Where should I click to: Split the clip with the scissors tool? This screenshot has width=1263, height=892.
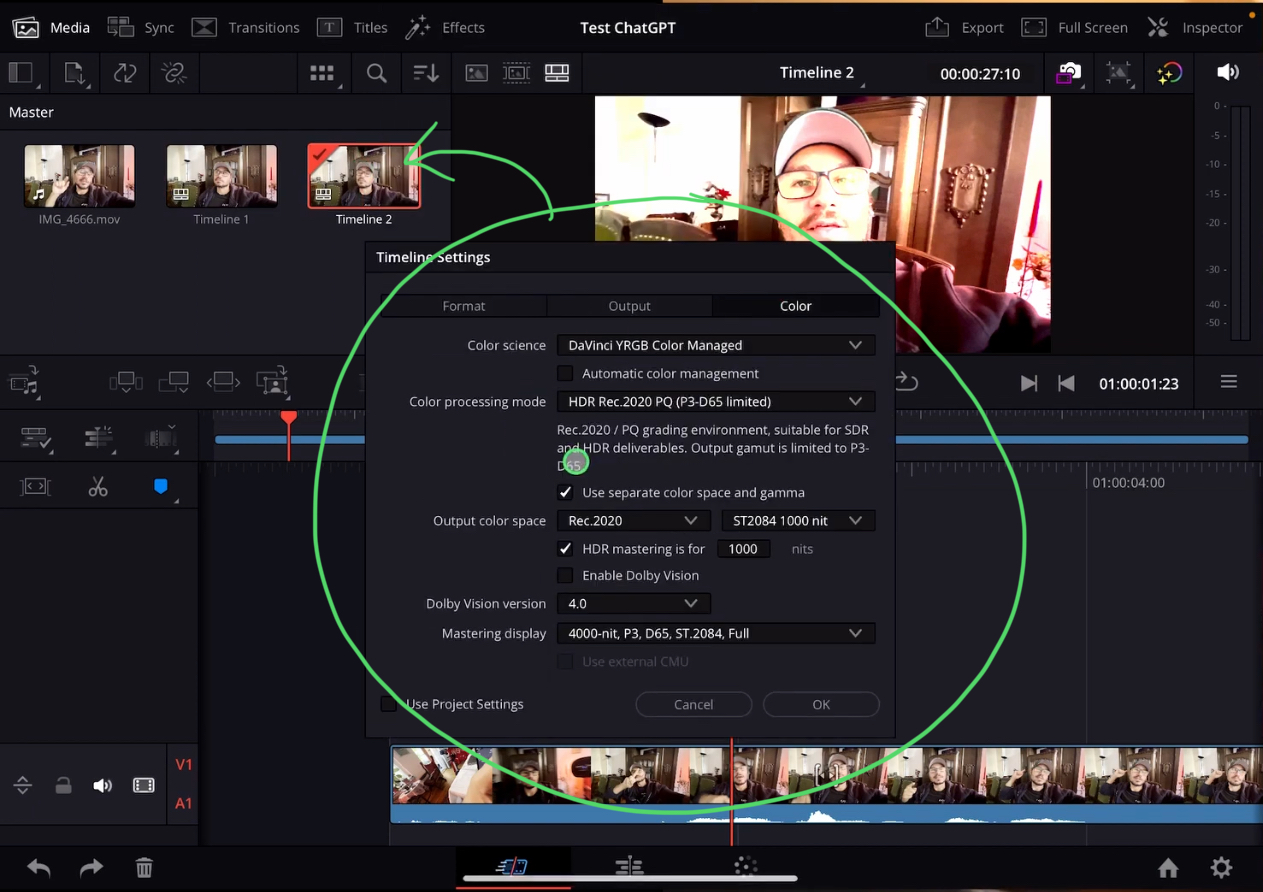97,486
